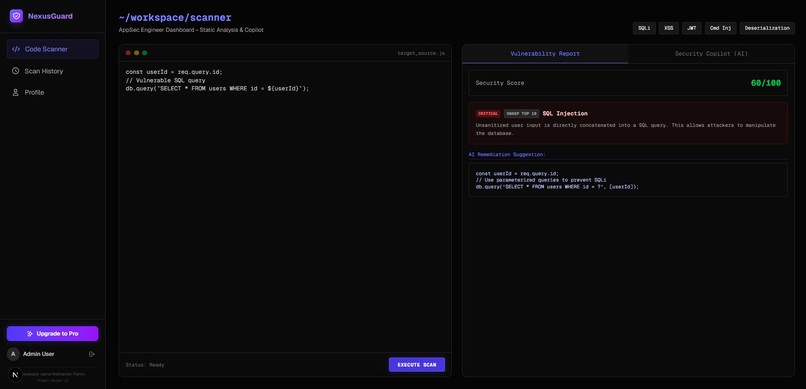
Task: Click the yellow window dot in the editor
Action: click(136, 53)
